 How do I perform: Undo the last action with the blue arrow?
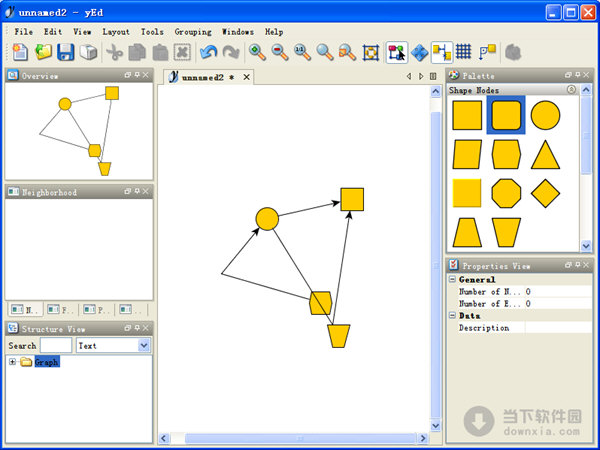209,52
